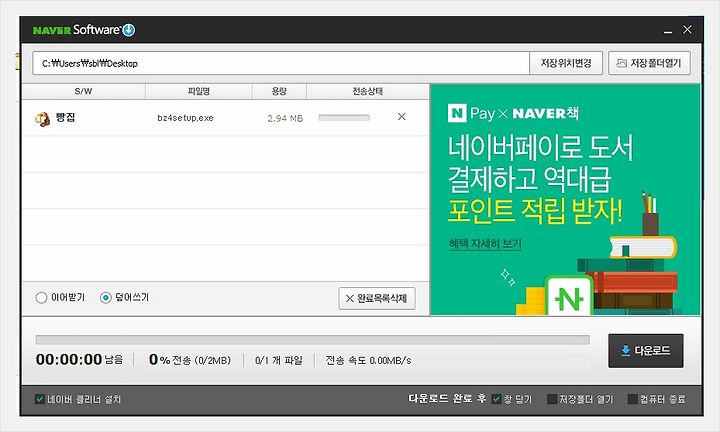Click the 포인트 적립 받자! ad headline
This screenshot has height=432, width=720.
point(535,211)
